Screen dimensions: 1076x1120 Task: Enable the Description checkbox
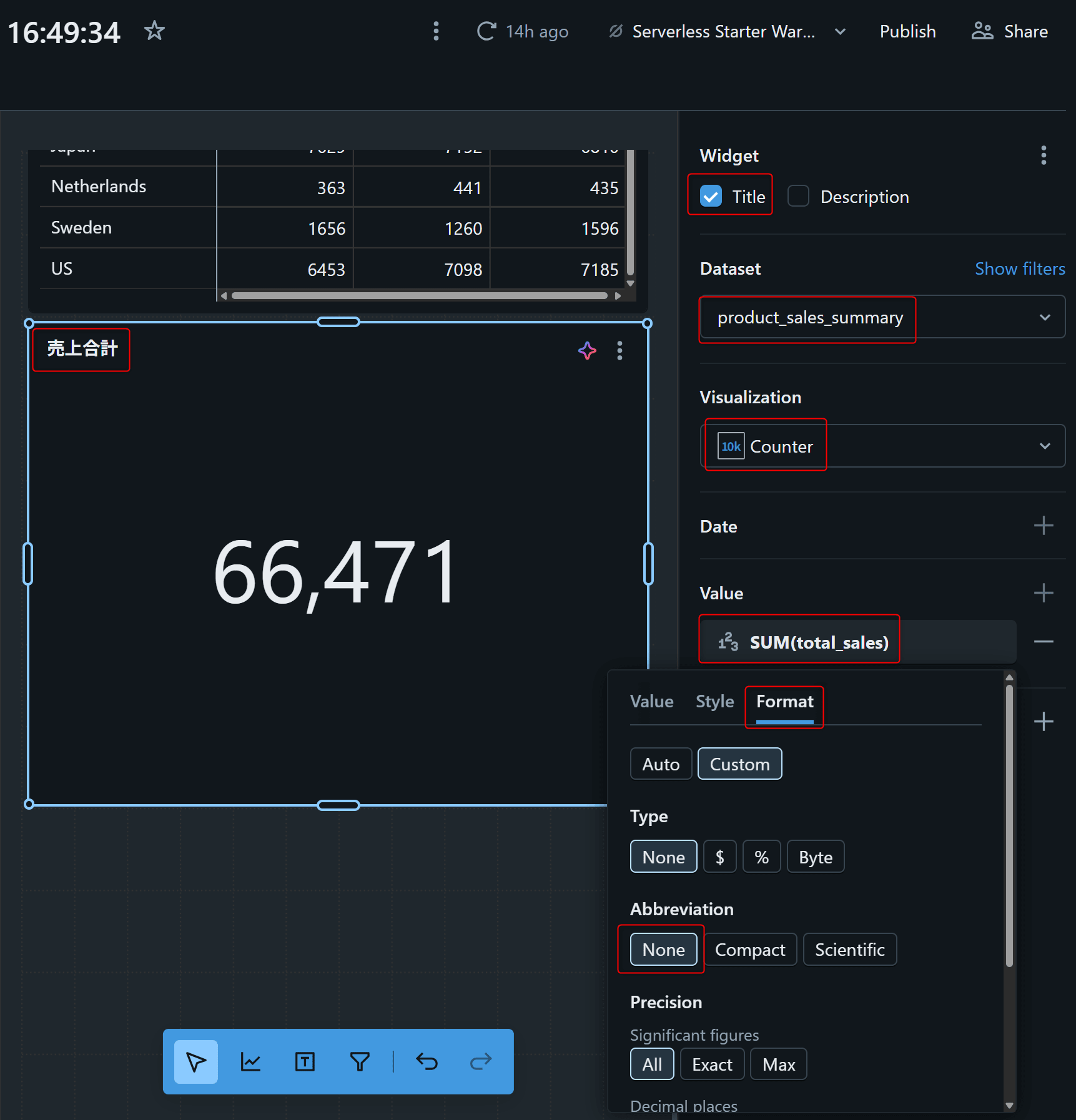click(x=798, y=197)
